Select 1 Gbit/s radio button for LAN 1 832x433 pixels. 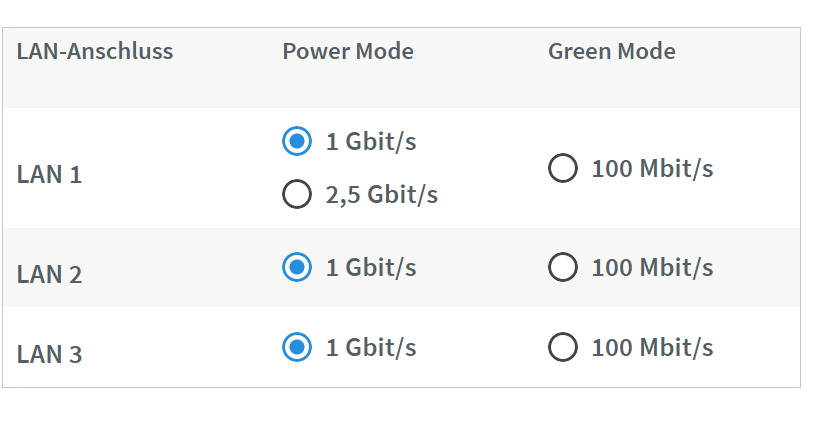(296, 142)
